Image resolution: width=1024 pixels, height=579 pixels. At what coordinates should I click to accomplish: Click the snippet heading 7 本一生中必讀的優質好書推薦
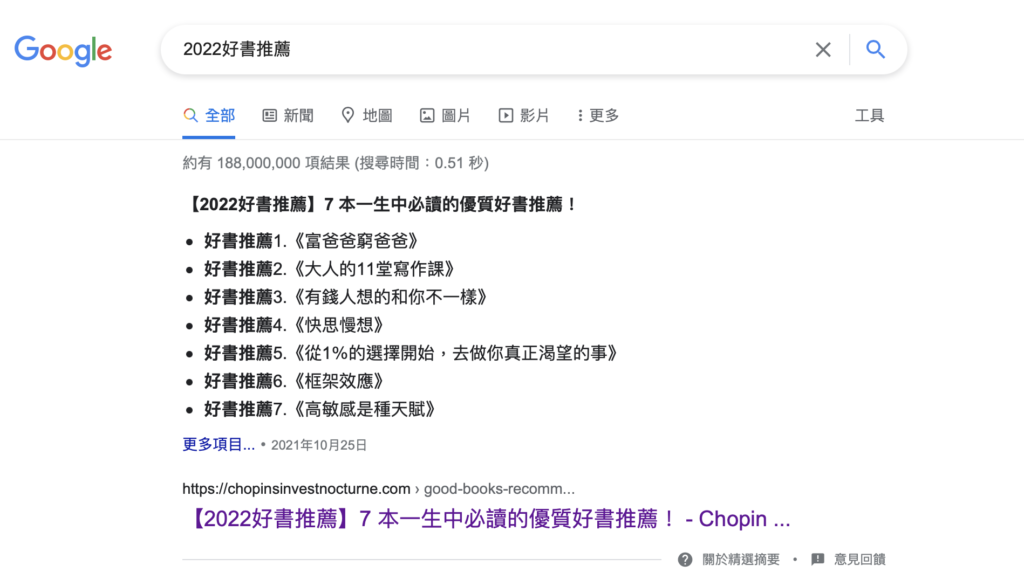pos(383,204)
